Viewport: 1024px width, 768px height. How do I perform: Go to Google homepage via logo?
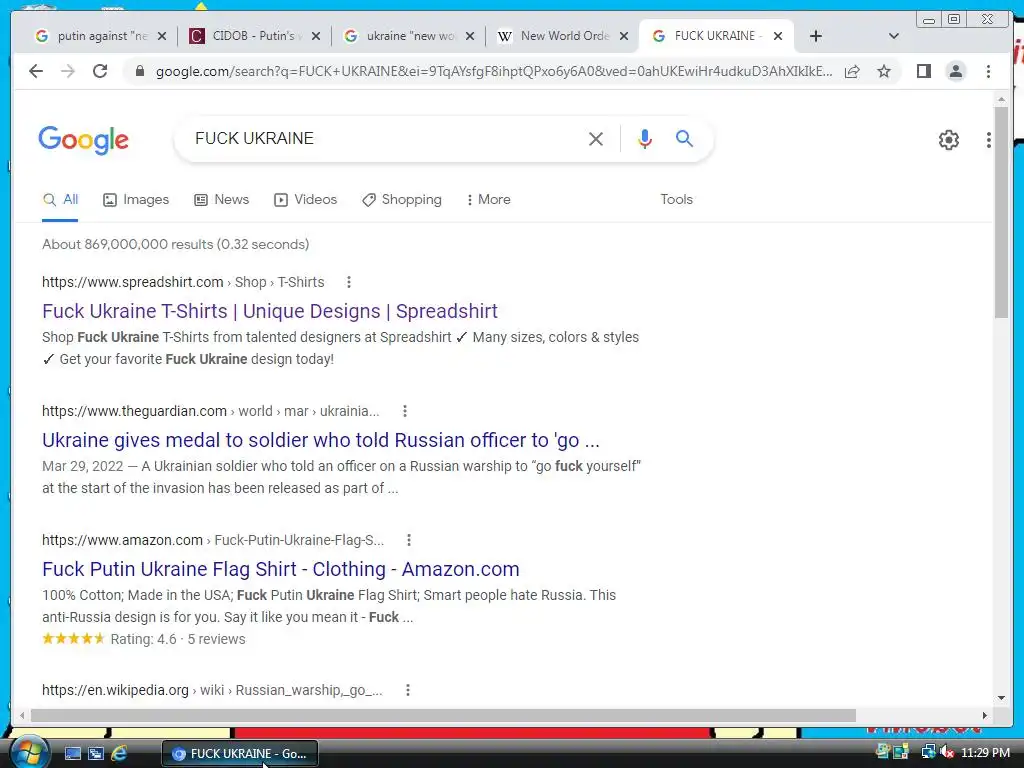[84, 140]
